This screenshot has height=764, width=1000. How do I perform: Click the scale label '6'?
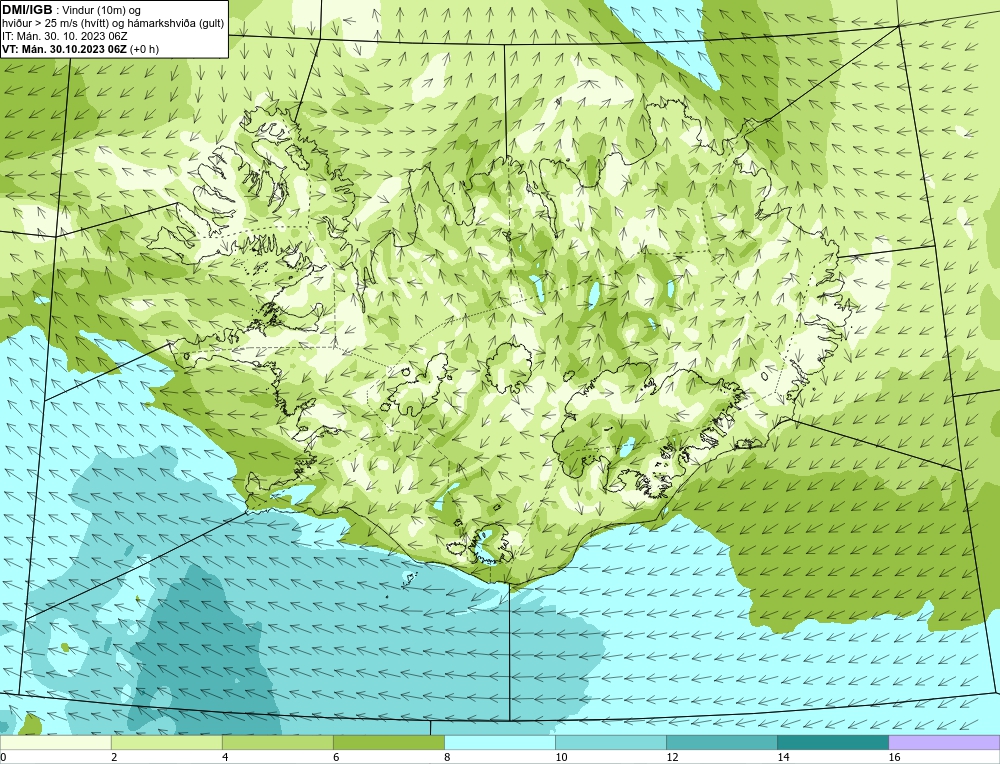pos(336,757)
